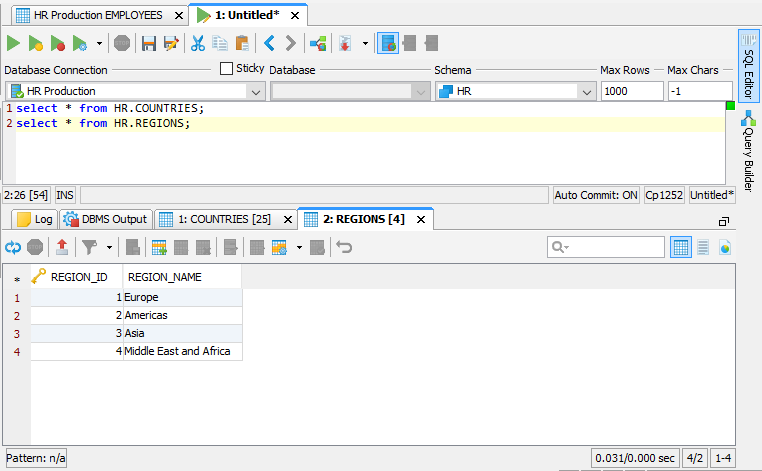Expand the Schema dropdown showing HR

[587, 92]
